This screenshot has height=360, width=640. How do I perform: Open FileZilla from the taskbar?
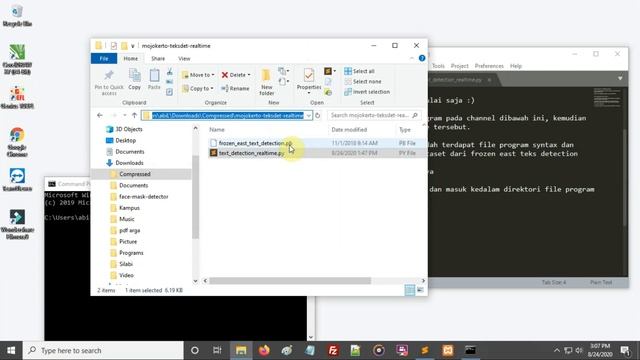pyautogui.click(x=333, y=350)
